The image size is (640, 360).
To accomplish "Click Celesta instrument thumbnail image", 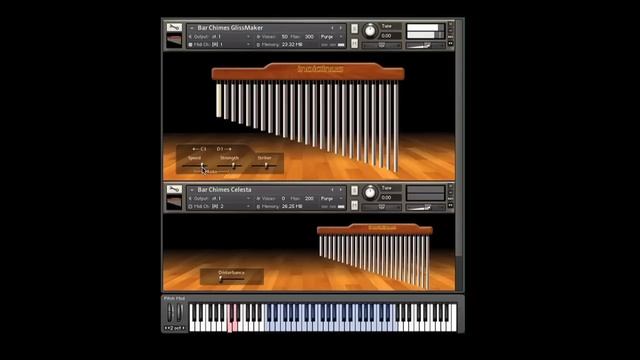I will [174, 202].
